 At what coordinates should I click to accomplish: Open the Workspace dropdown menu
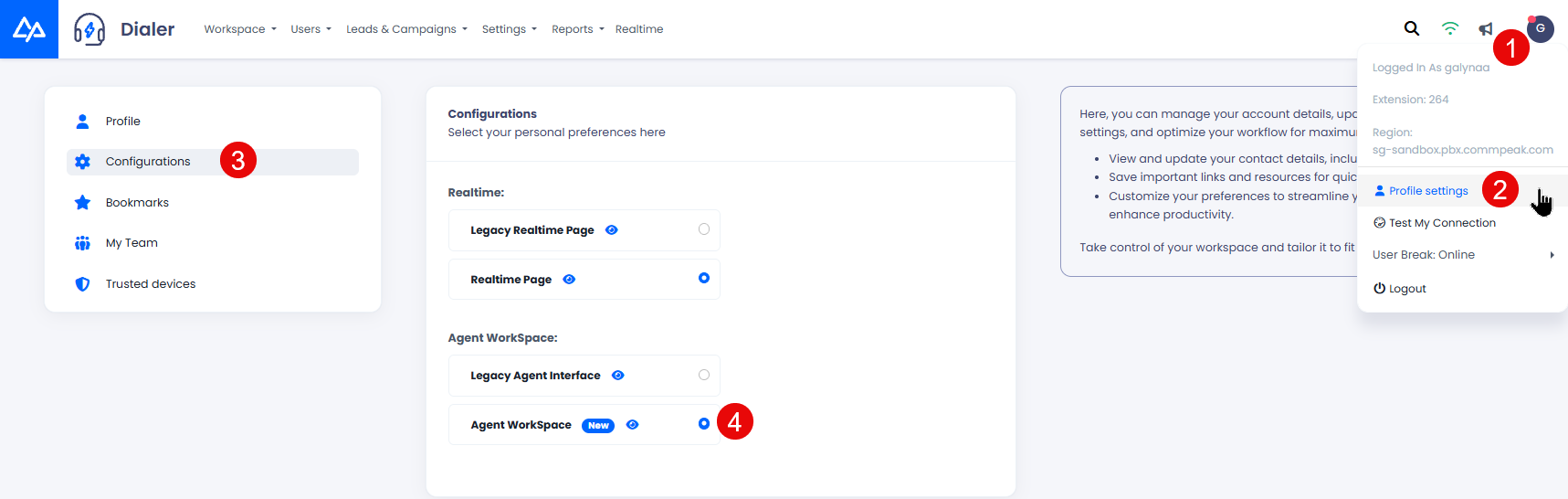240,29
